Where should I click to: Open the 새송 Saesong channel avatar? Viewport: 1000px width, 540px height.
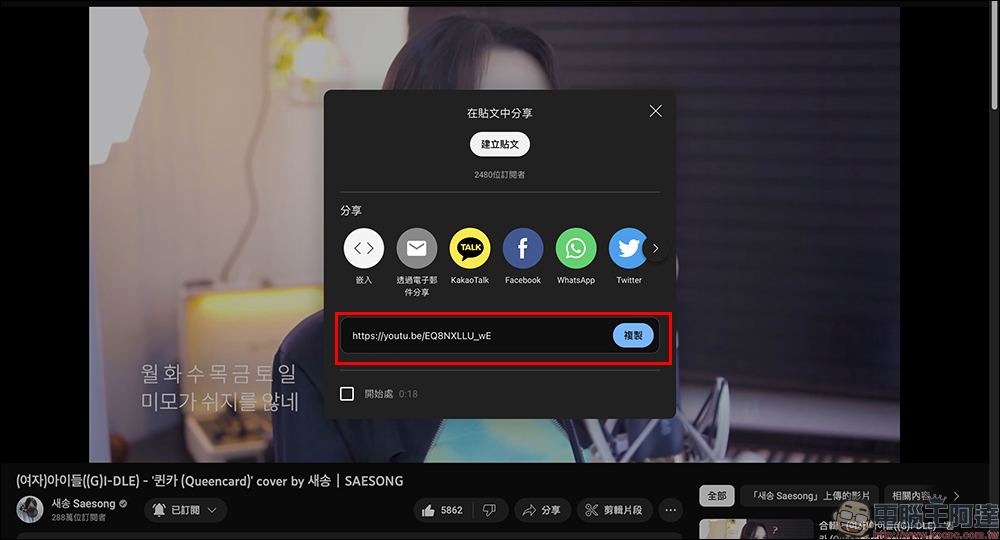tap(30, 509)
